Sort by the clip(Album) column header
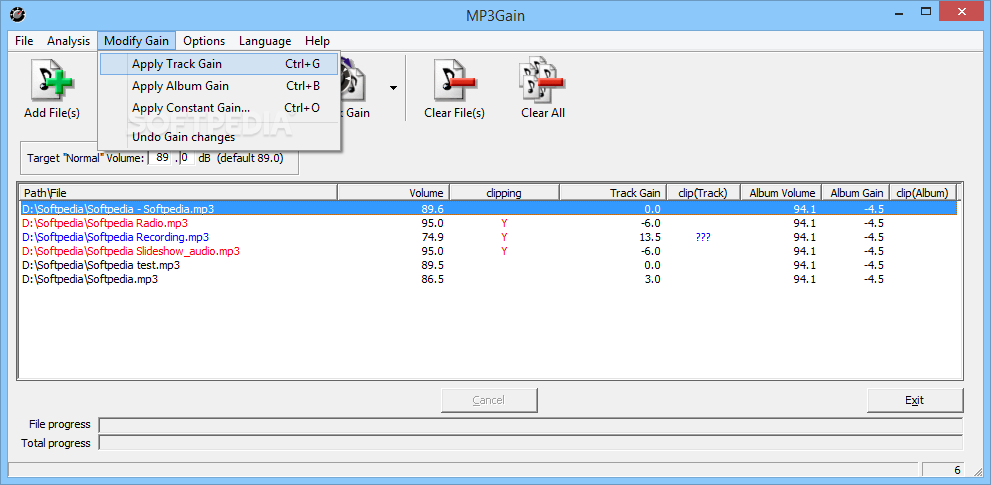Screen dimensions: 991x485 [923, 193]
